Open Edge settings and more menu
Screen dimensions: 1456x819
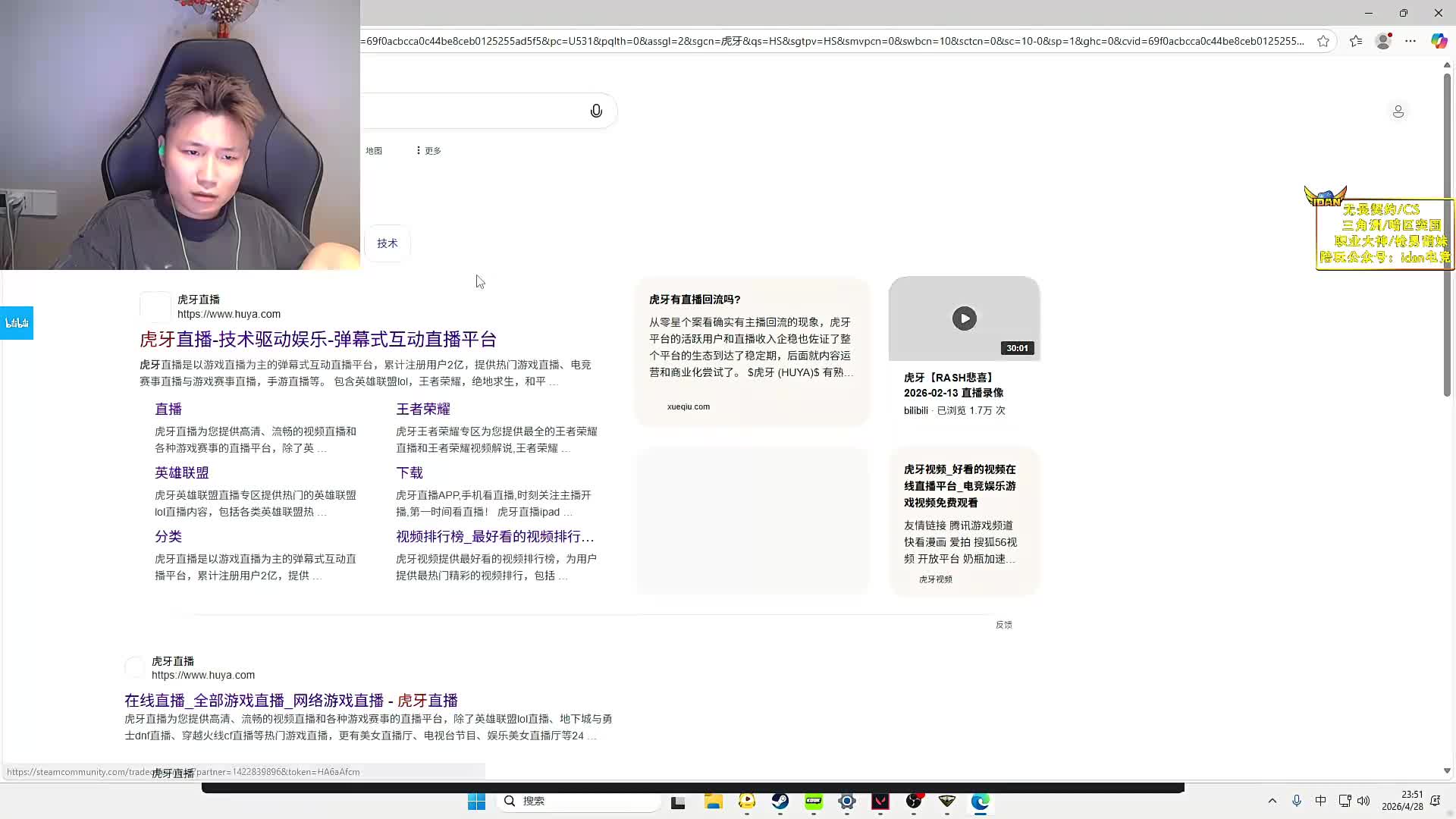(x=1410, y=41)
